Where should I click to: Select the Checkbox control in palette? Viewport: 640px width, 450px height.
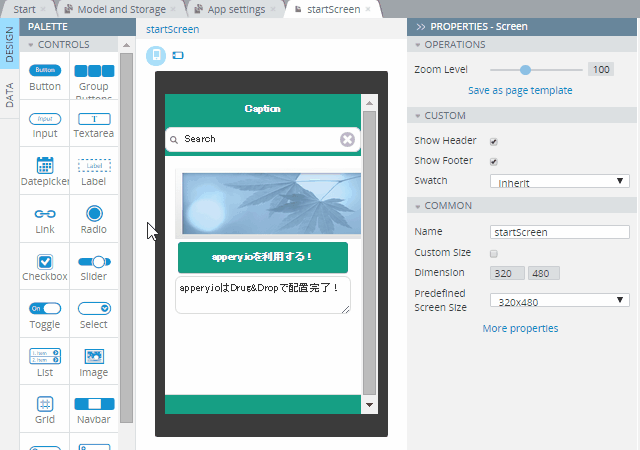pos(45,268)
